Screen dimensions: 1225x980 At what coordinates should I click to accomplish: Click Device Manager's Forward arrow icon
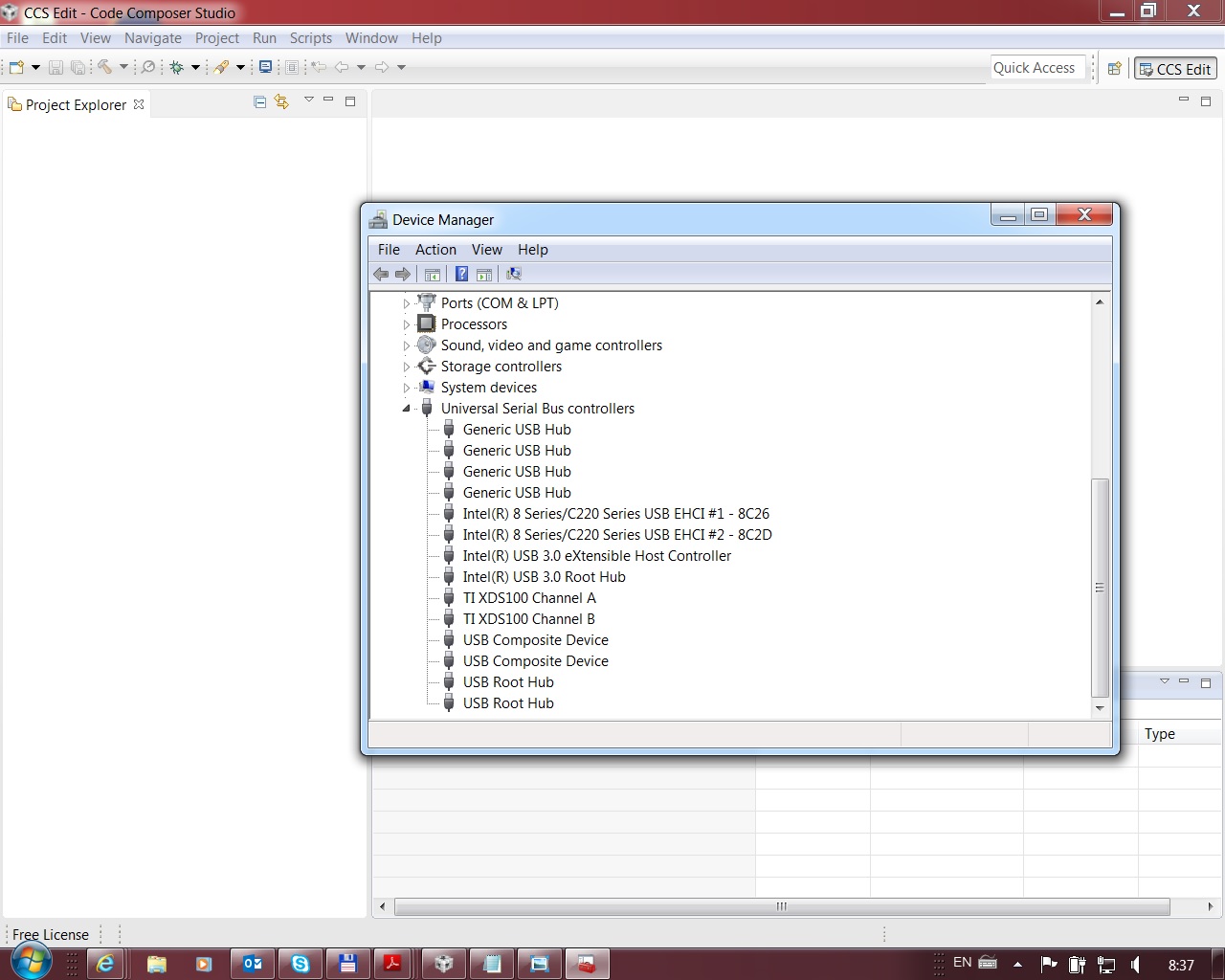(x=403, y=275)
